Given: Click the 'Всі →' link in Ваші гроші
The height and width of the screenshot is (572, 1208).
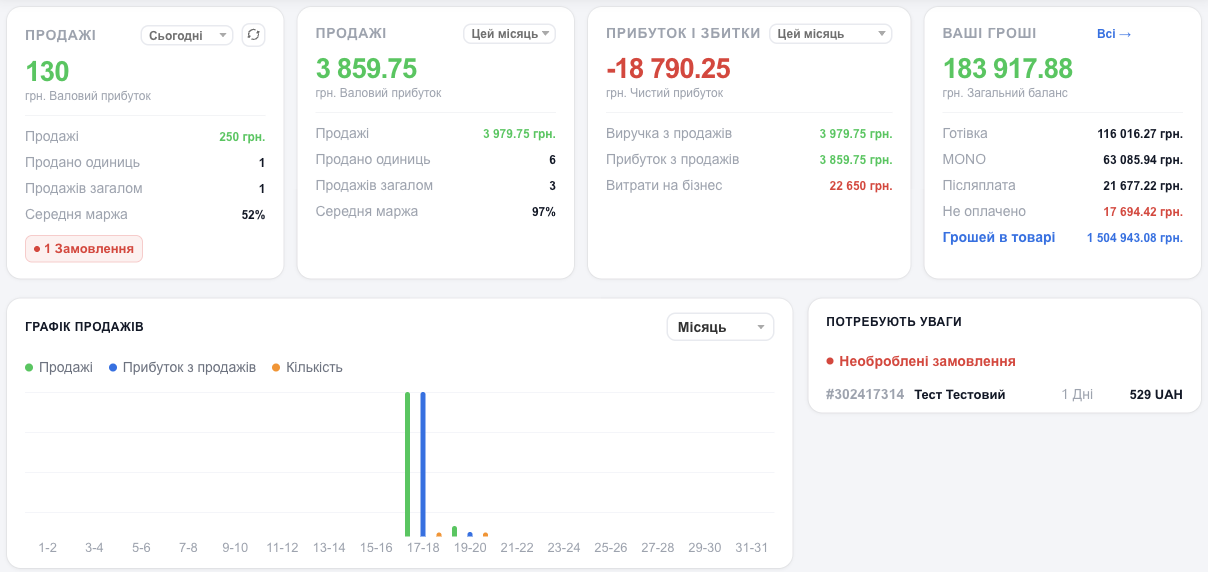Looking at the screenshot, I should pos(1114,34).
